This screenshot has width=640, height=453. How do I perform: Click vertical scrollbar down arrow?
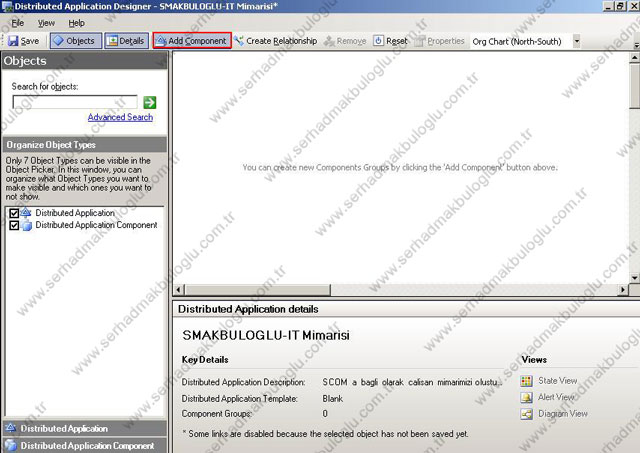point(634,278)
